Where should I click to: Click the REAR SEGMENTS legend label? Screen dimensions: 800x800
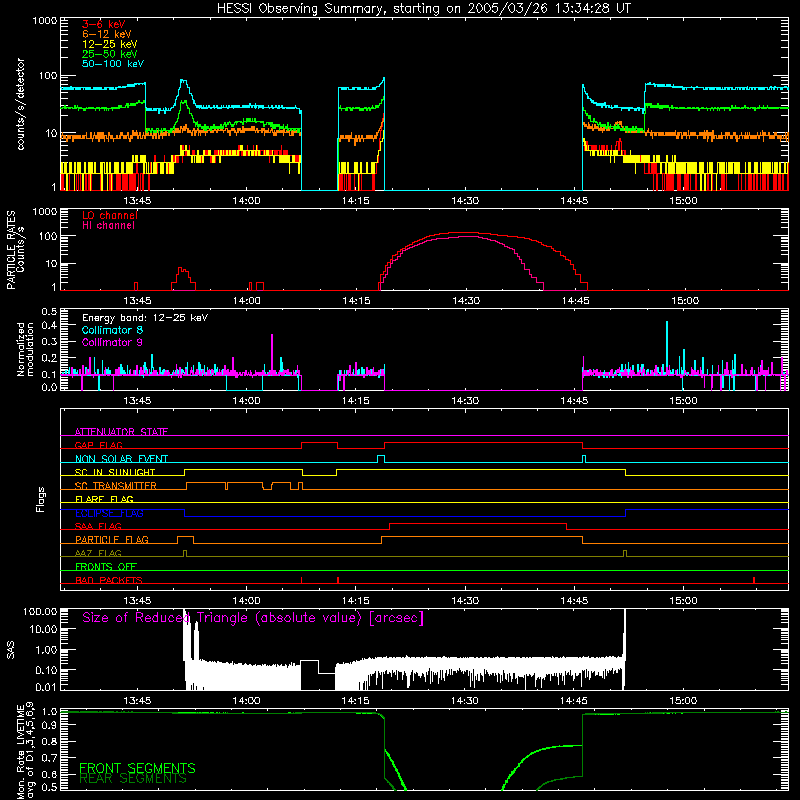click(x=133, y=779)
